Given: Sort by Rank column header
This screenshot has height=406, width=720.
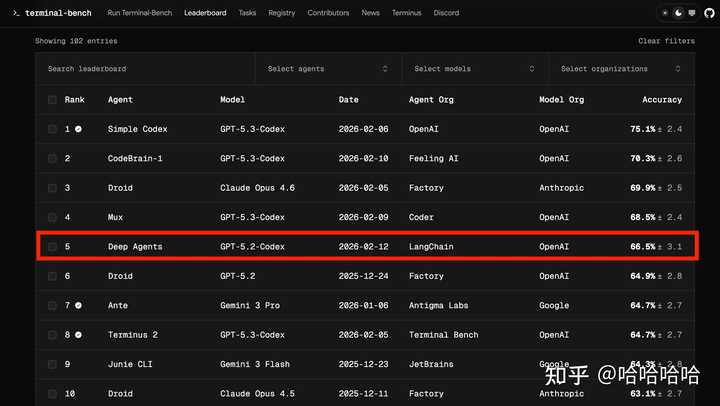Looking at the screenshot, I should click(x=74, y=100).
